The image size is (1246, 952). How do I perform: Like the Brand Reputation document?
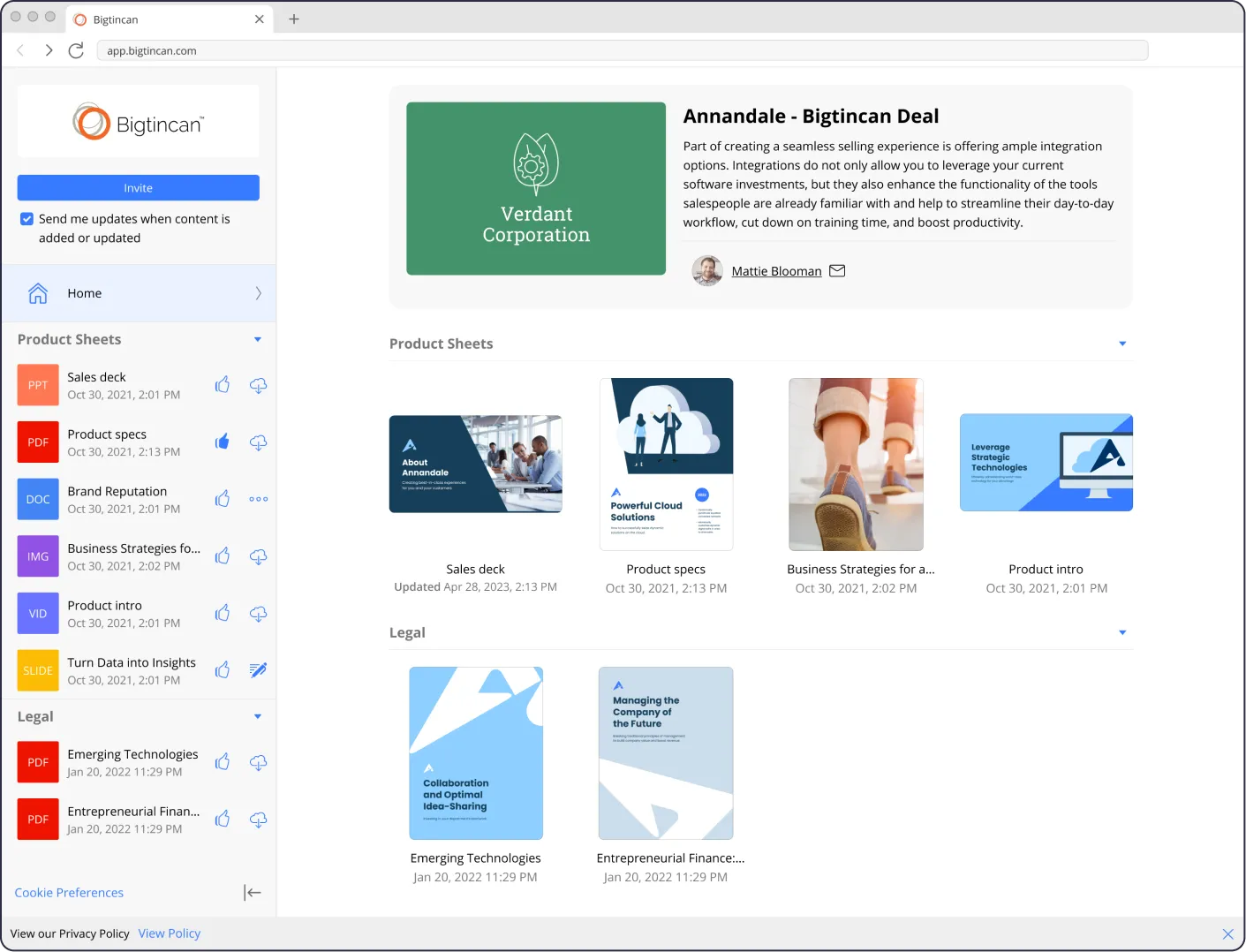[223, 499]
